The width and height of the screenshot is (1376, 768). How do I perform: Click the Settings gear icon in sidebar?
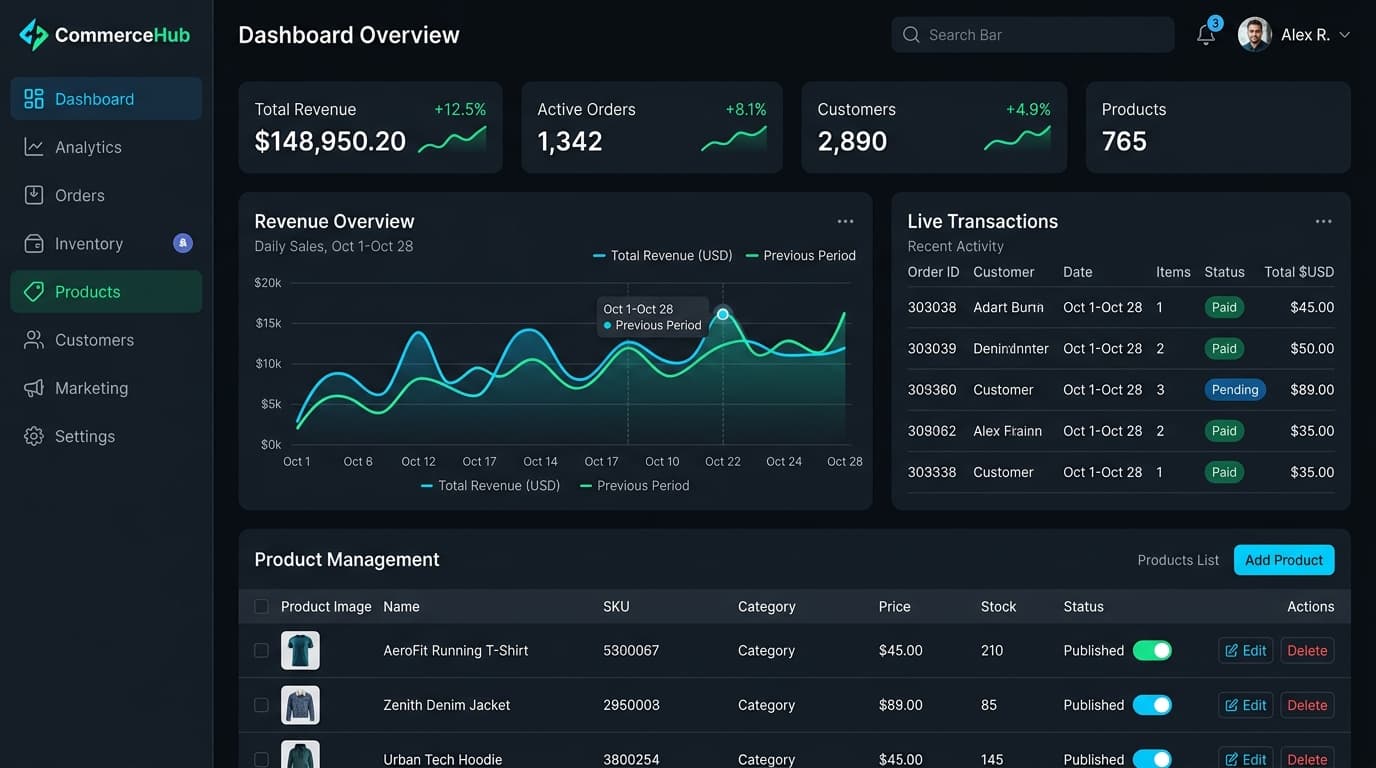[34, 436]
